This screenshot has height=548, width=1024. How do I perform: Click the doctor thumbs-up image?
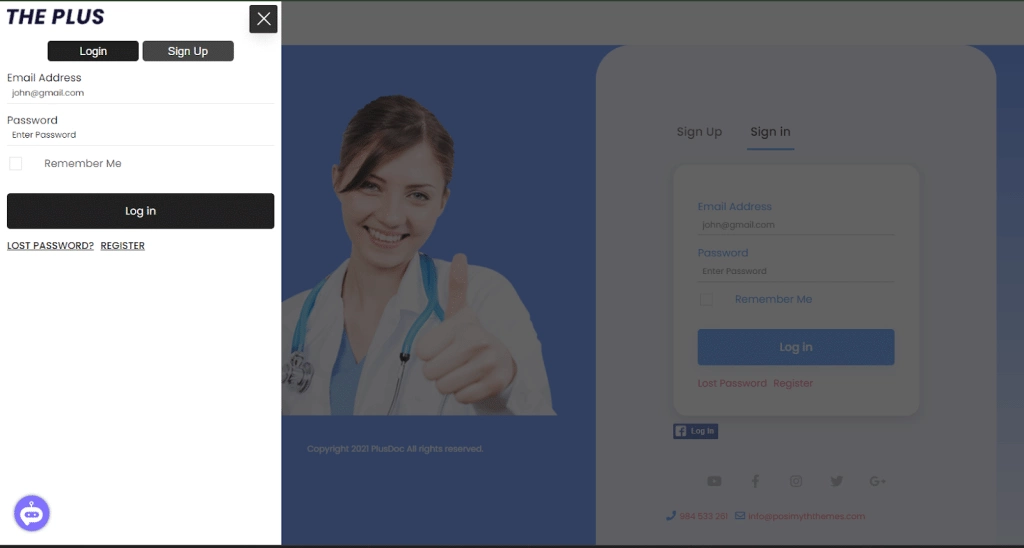418,255
